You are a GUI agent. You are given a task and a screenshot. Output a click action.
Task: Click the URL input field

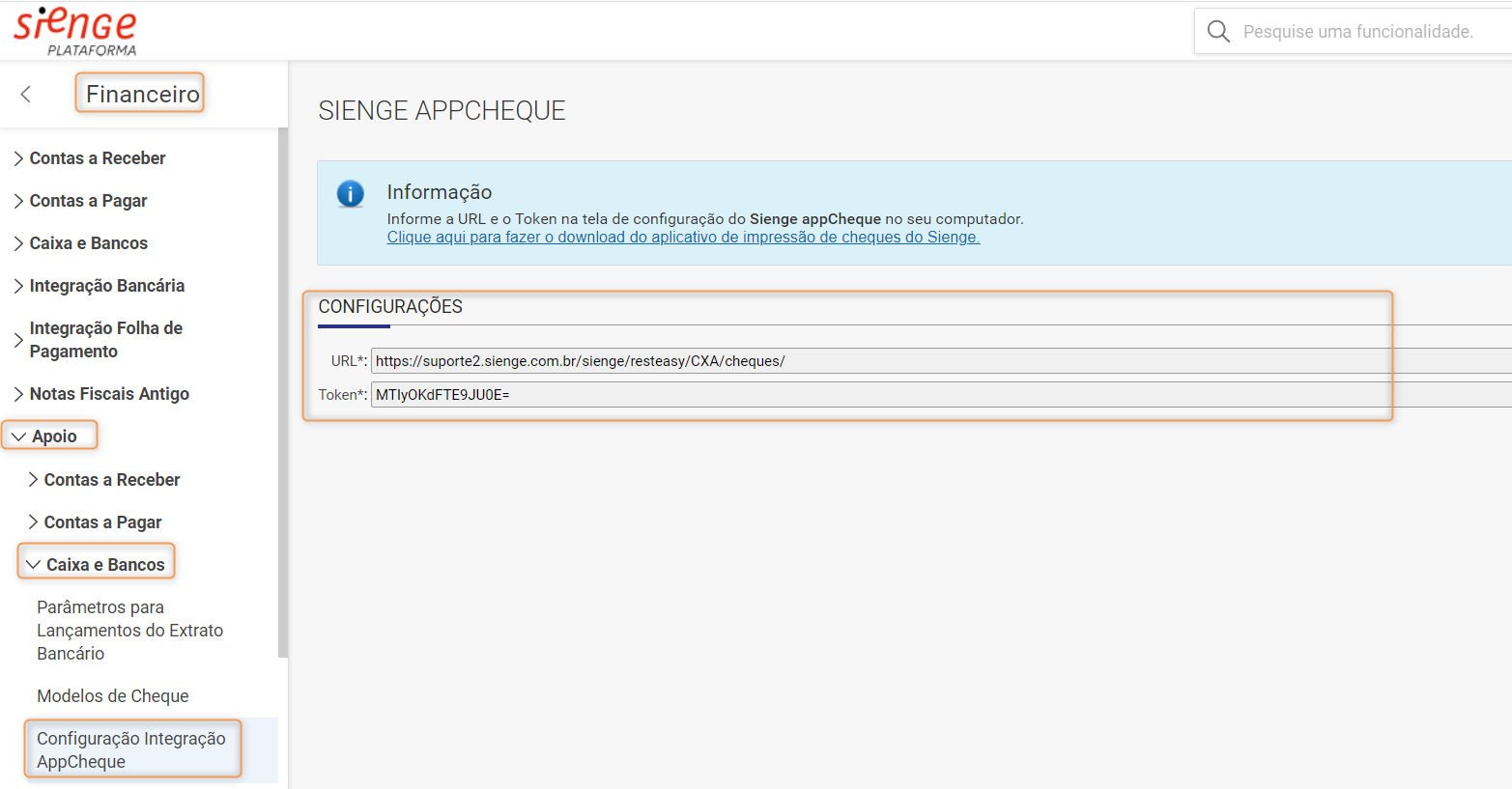pos(941,361)
